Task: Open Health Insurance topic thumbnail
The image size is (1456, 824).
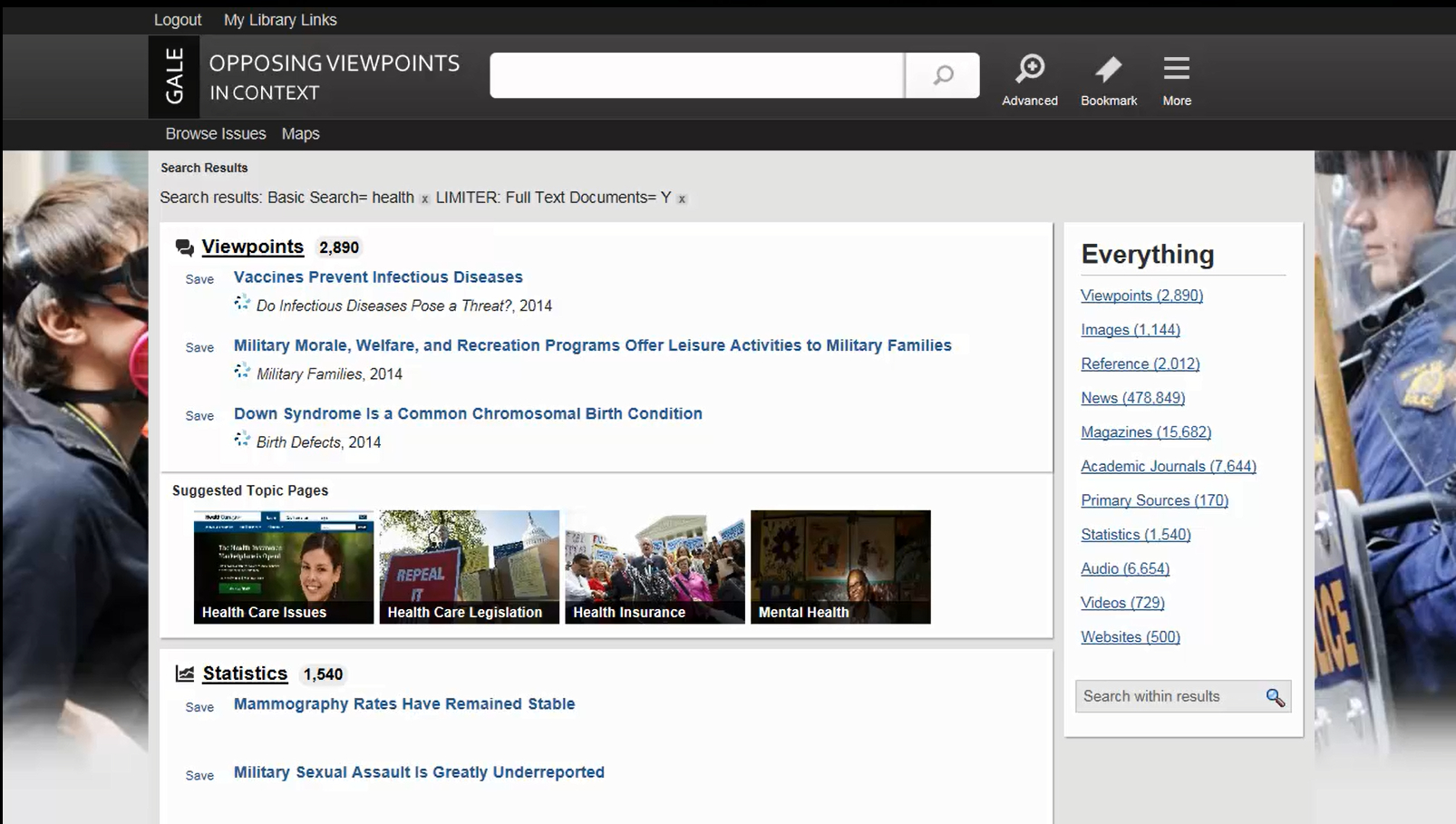Action: [655, 567]
